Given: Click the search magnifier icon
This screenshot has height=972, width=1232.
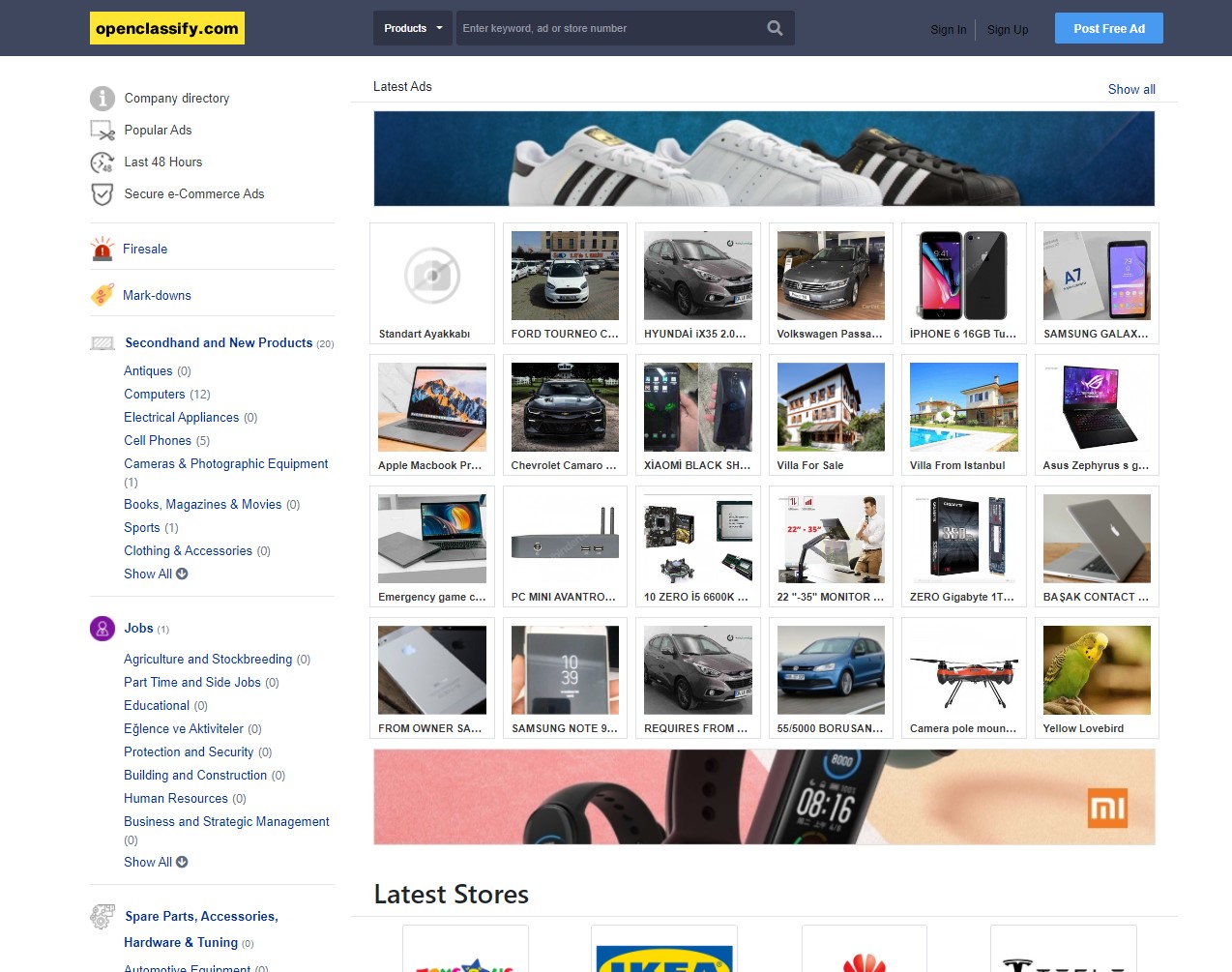Looking at the screenshot, I should point(775,28).
